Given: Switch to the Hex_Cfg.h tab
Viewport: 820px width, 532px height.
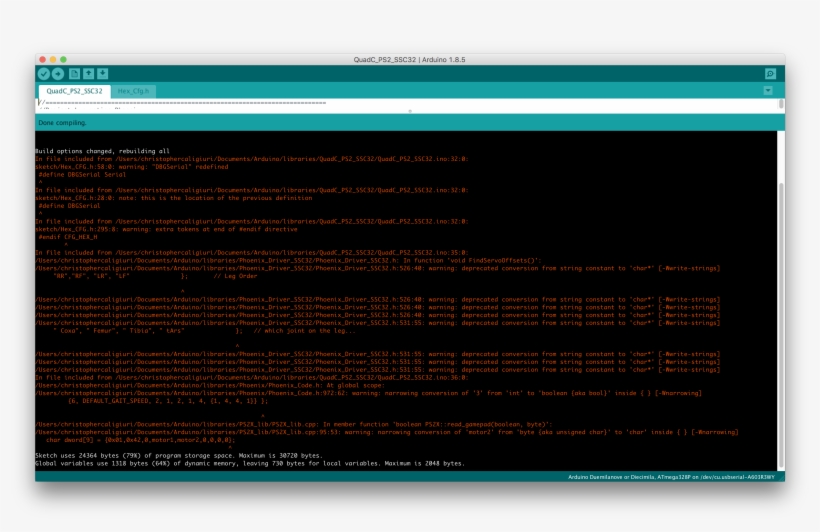Looking at the screenshot, I should (133, 91).
